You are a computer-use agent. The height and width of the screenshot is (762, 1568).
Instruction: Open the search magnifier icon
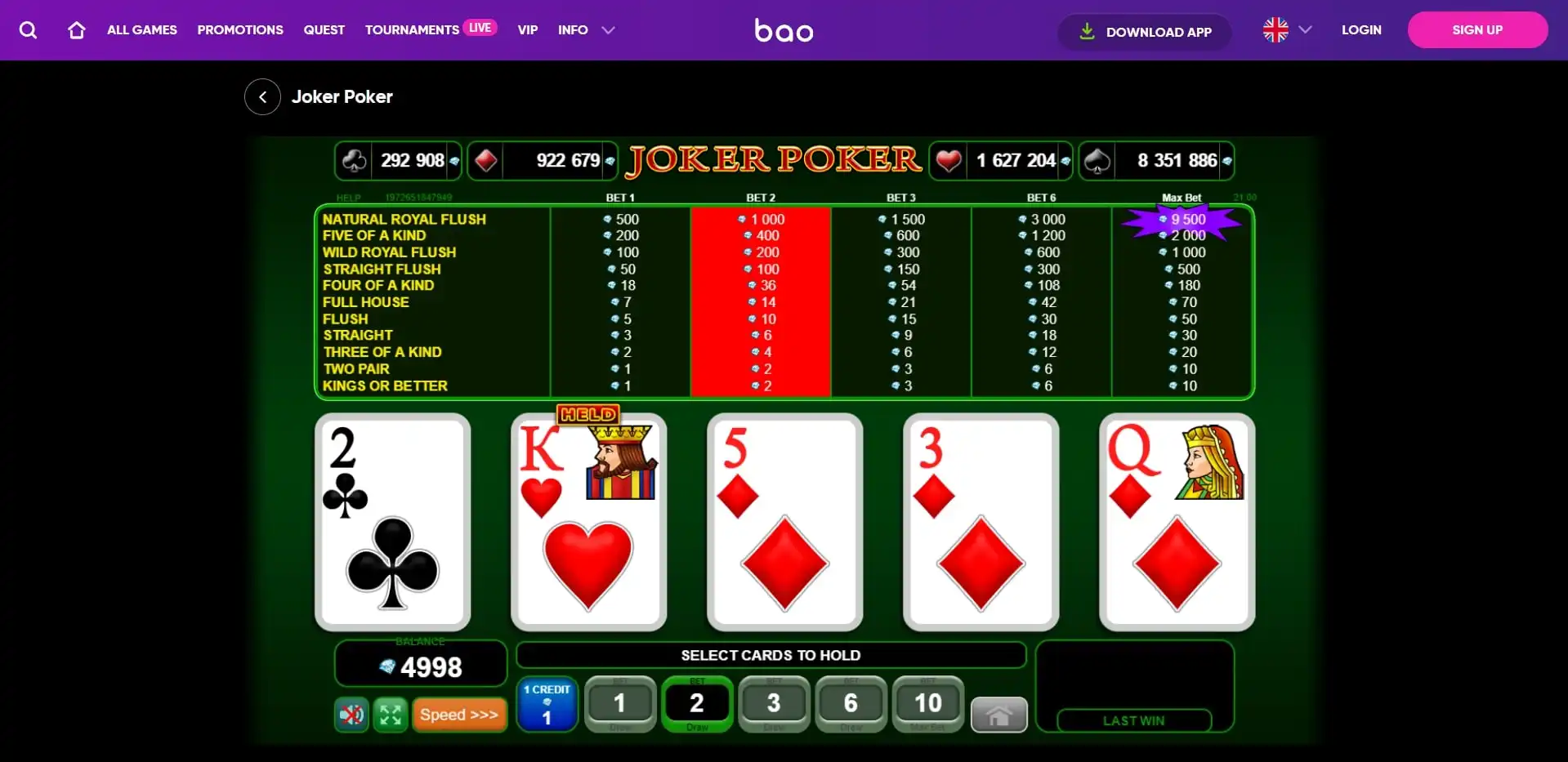[28, 30]
